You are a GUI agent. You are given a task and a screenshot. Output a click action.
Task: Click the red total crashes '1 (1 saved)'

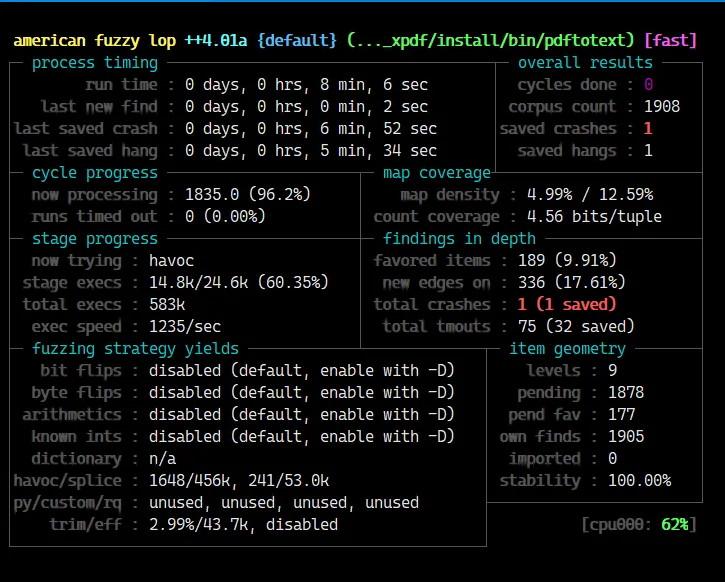click(x=567, y=305)
